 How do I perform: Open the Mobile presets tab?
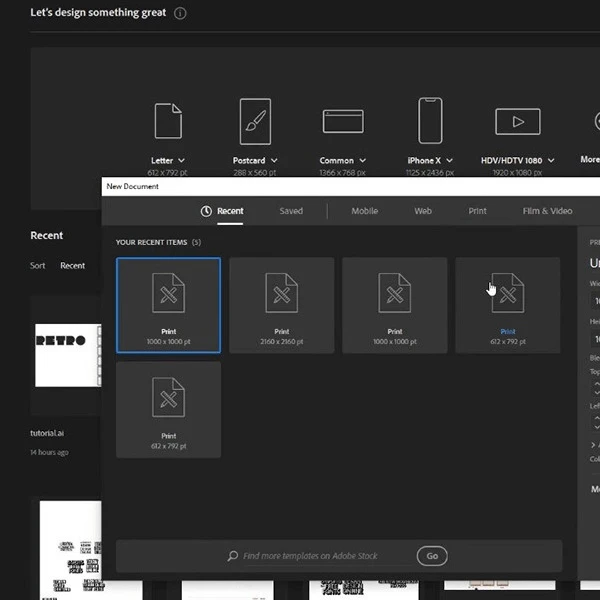[364, 211]
